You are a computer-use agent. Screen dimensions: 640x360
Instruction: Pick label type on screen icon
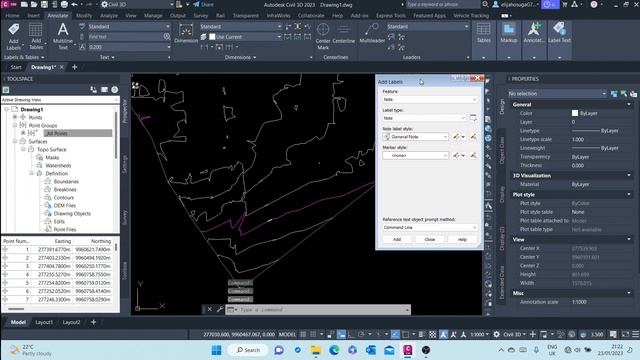pos(473,118)
